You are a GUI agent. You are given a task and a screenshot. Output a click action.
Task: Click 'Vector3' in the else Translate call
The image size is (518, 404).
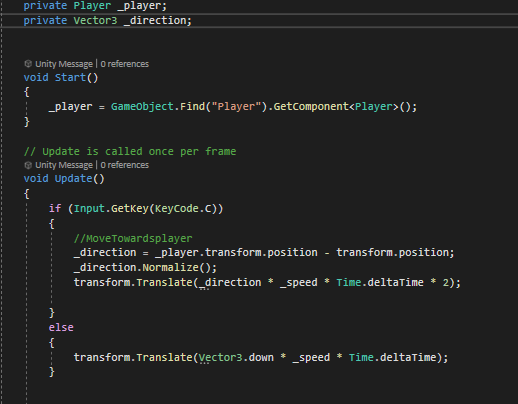(220, 358)
